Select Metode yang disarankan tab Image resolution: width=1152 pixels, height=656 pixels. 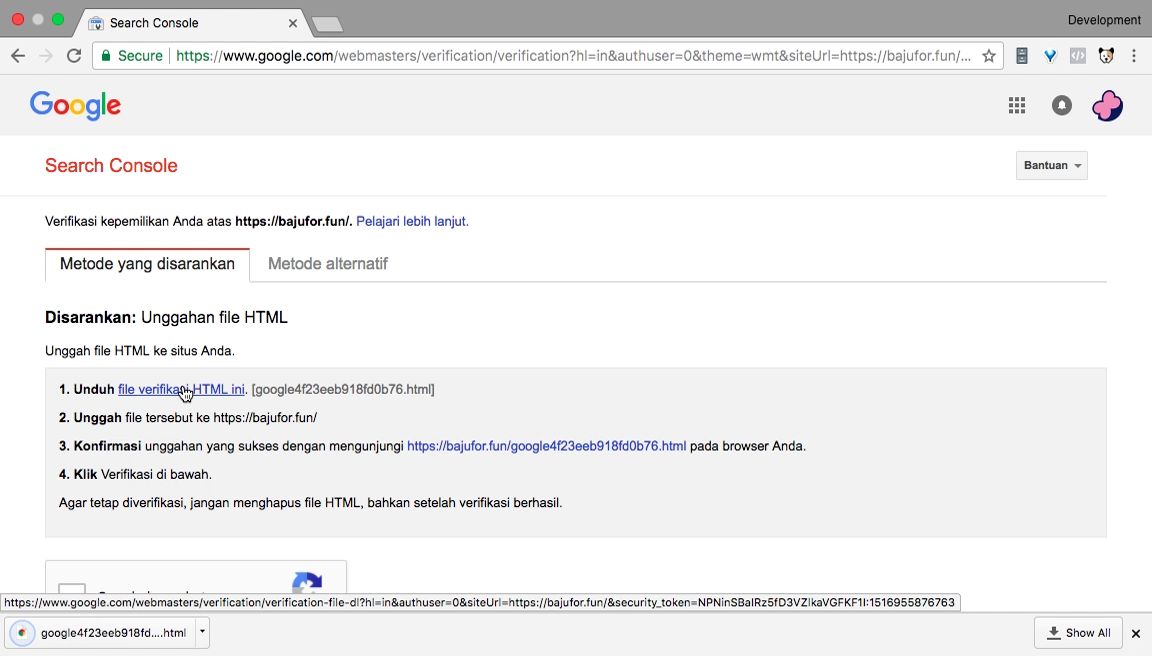[x=147, y=264]
